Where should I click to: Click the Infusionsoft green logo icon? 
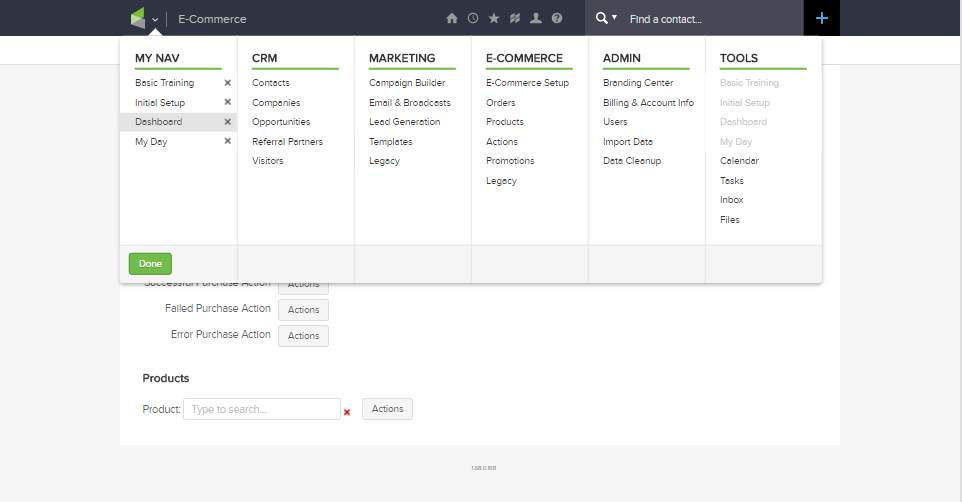pyautogui.click(x=138, y=18)
